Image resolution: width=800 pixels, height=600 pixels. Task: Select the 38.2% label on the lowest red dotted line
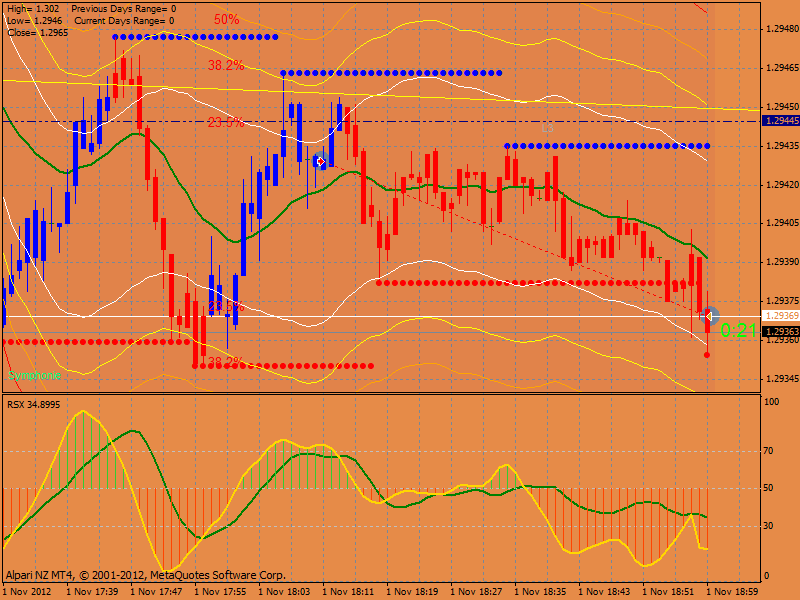tap(226, 362)
